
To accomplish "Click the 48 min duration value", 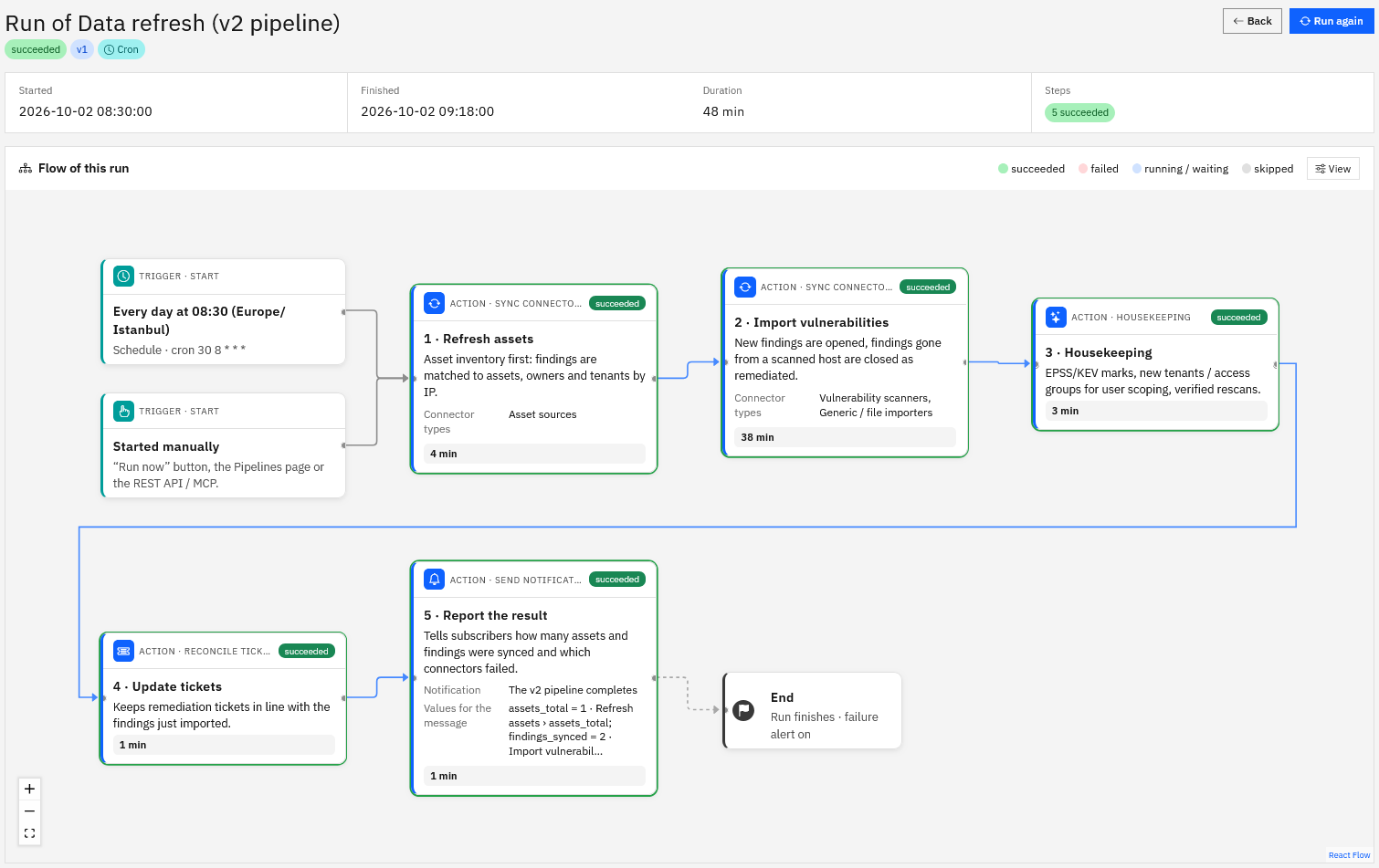I will tap(723, 111).
